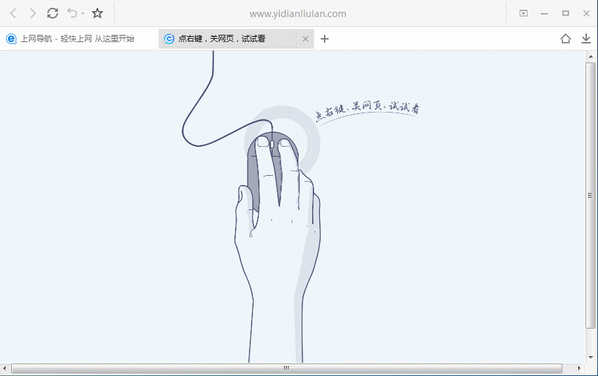Click the horizontal scrollbar left arrow
599x378 pixels.
coord(5,368)
